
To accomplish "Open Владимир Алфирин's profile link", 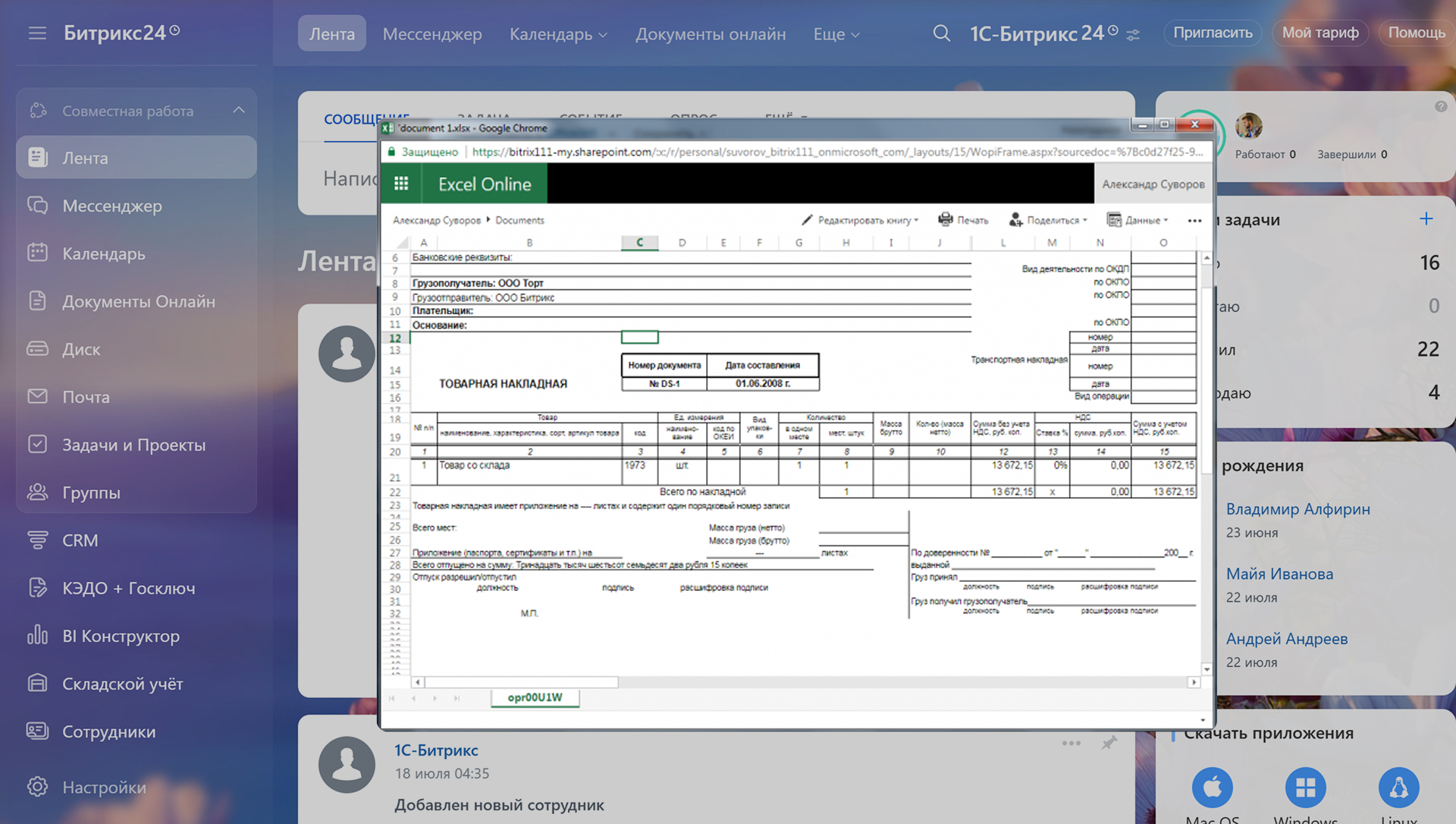I will tap(1298, 509).
